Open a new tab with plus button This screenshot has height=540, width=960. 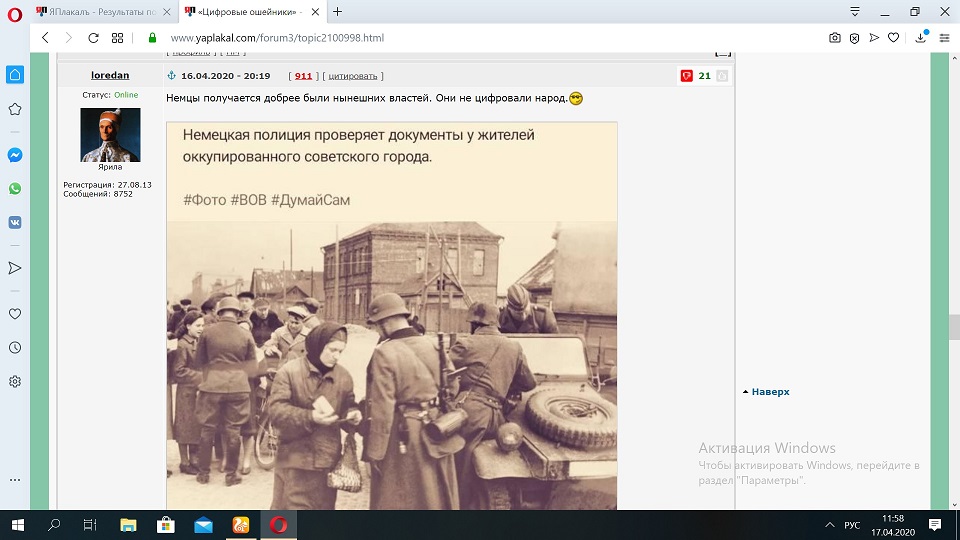(337, 12)
